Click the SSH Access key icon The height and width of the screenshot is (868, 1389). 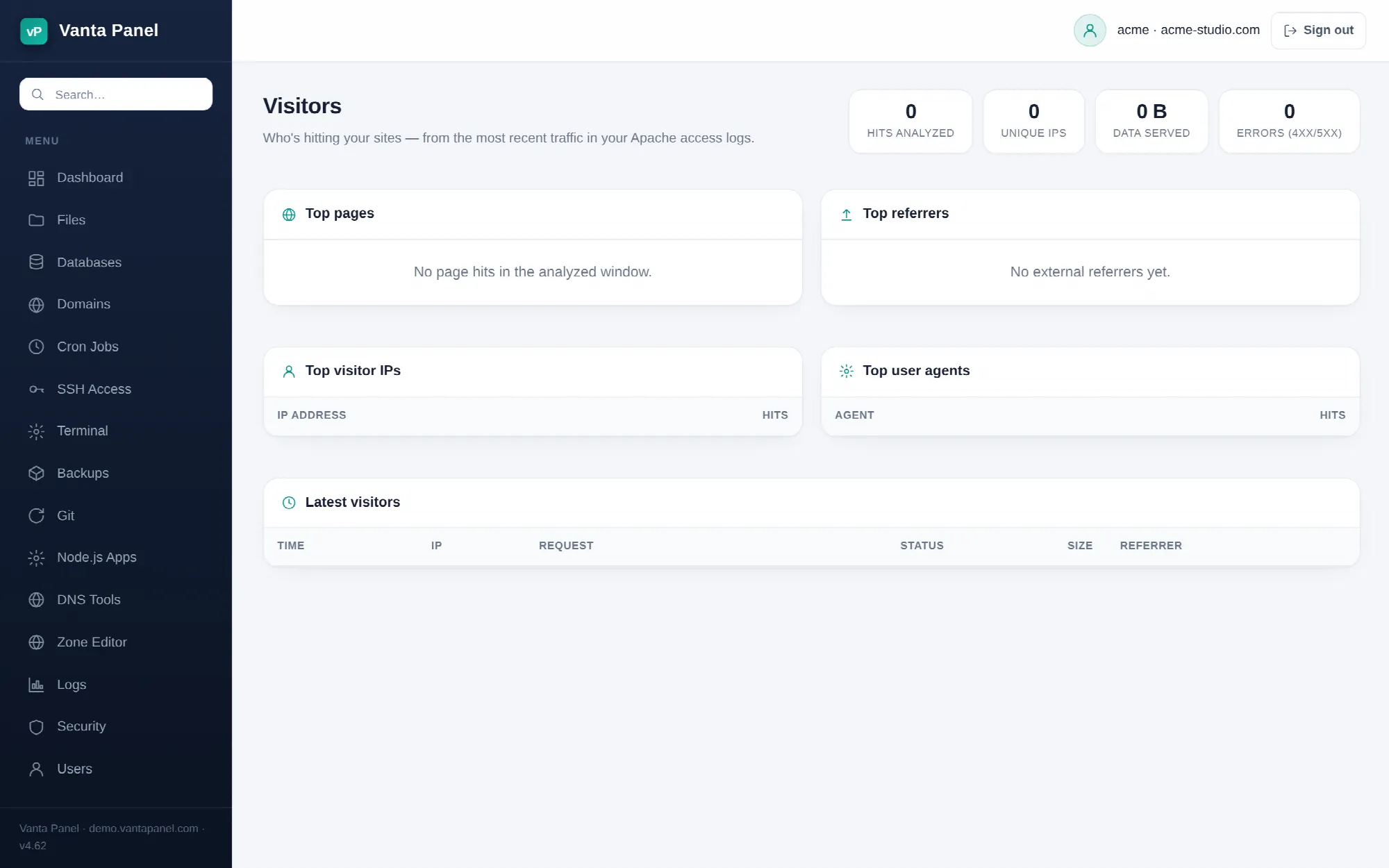click(x=36, y=390)
